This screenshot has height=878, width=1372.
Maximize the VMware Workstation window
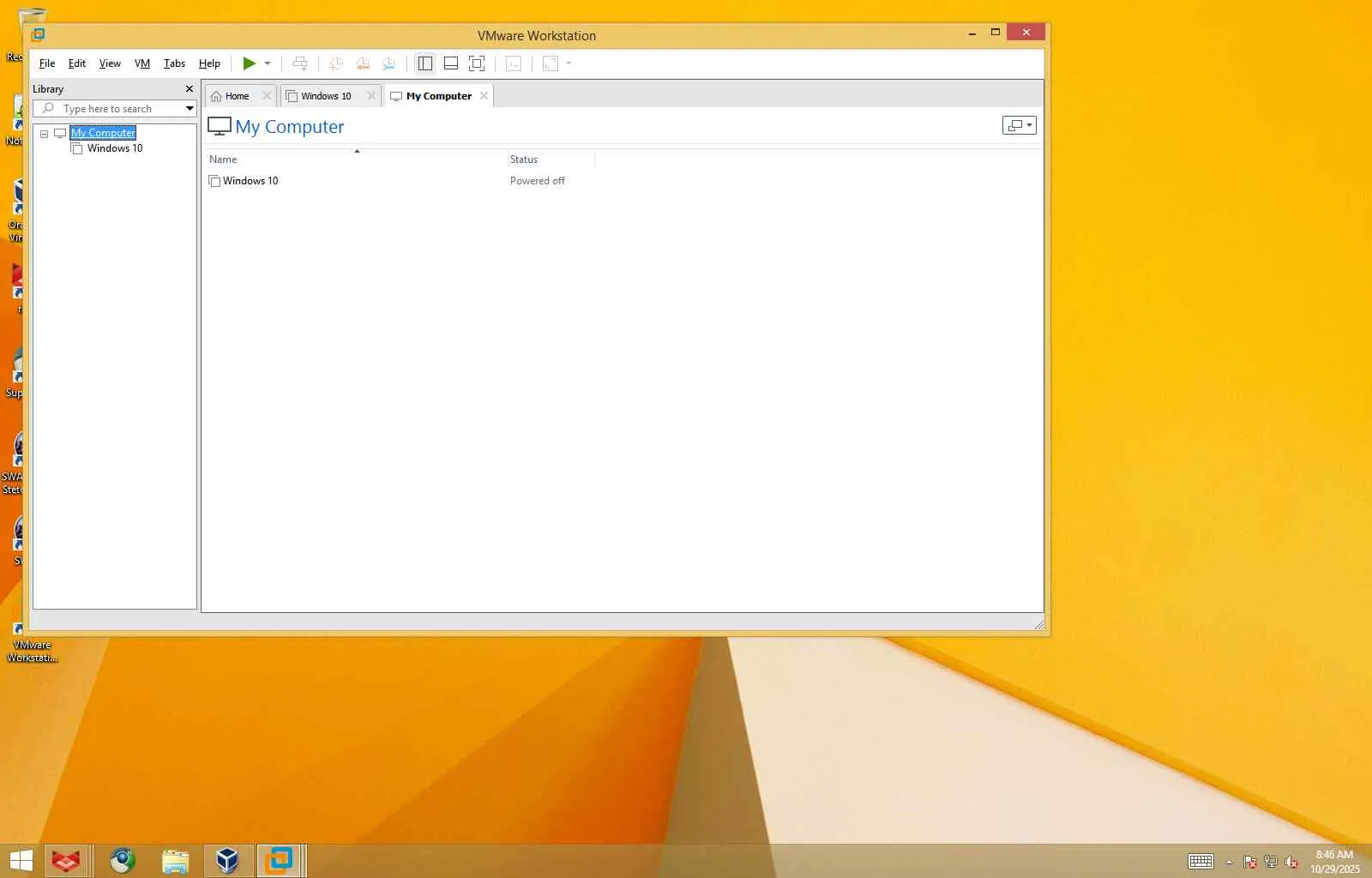[995, 33]
